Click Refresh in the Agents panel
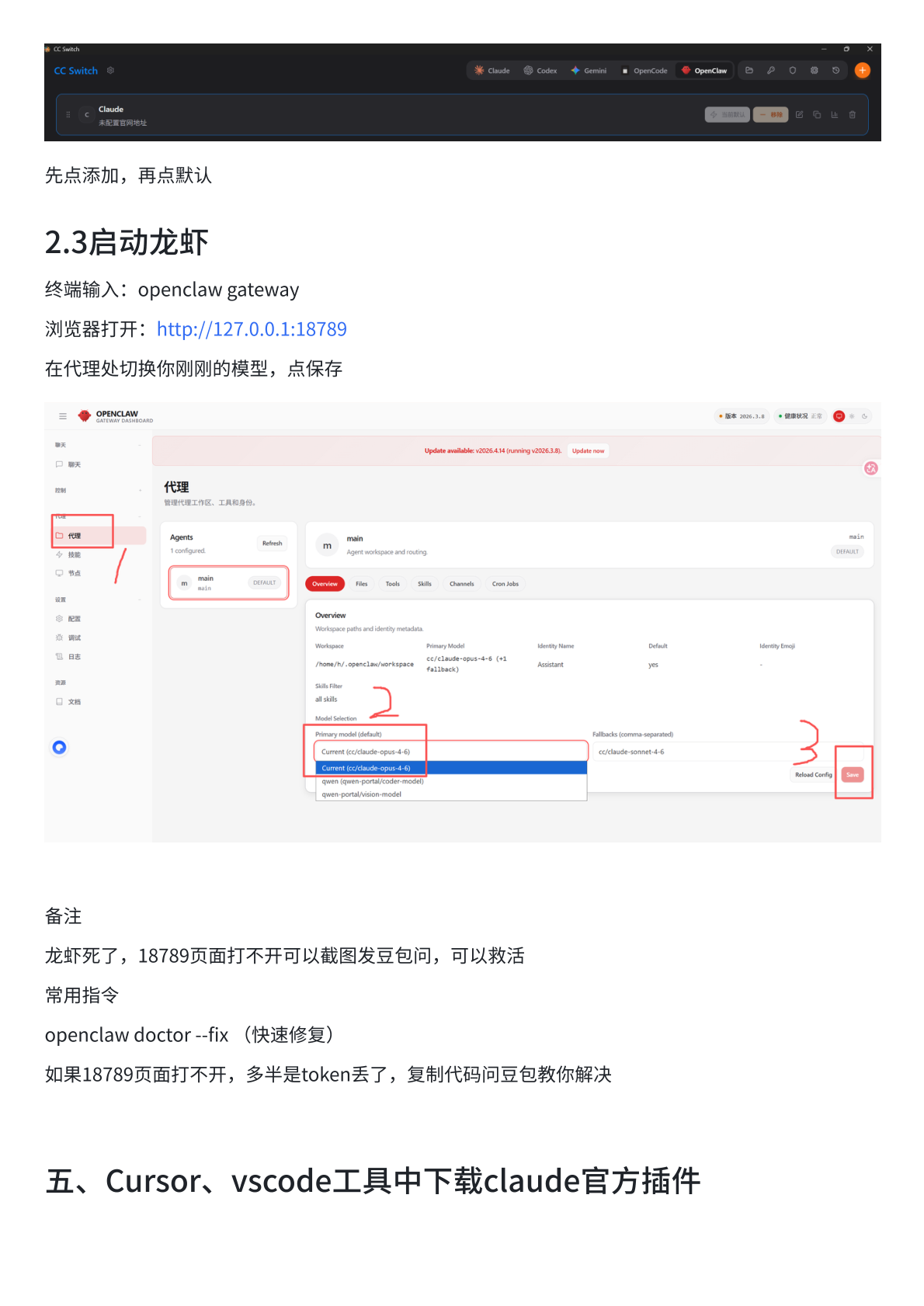 pyautogui.click(x=272, y=544)
